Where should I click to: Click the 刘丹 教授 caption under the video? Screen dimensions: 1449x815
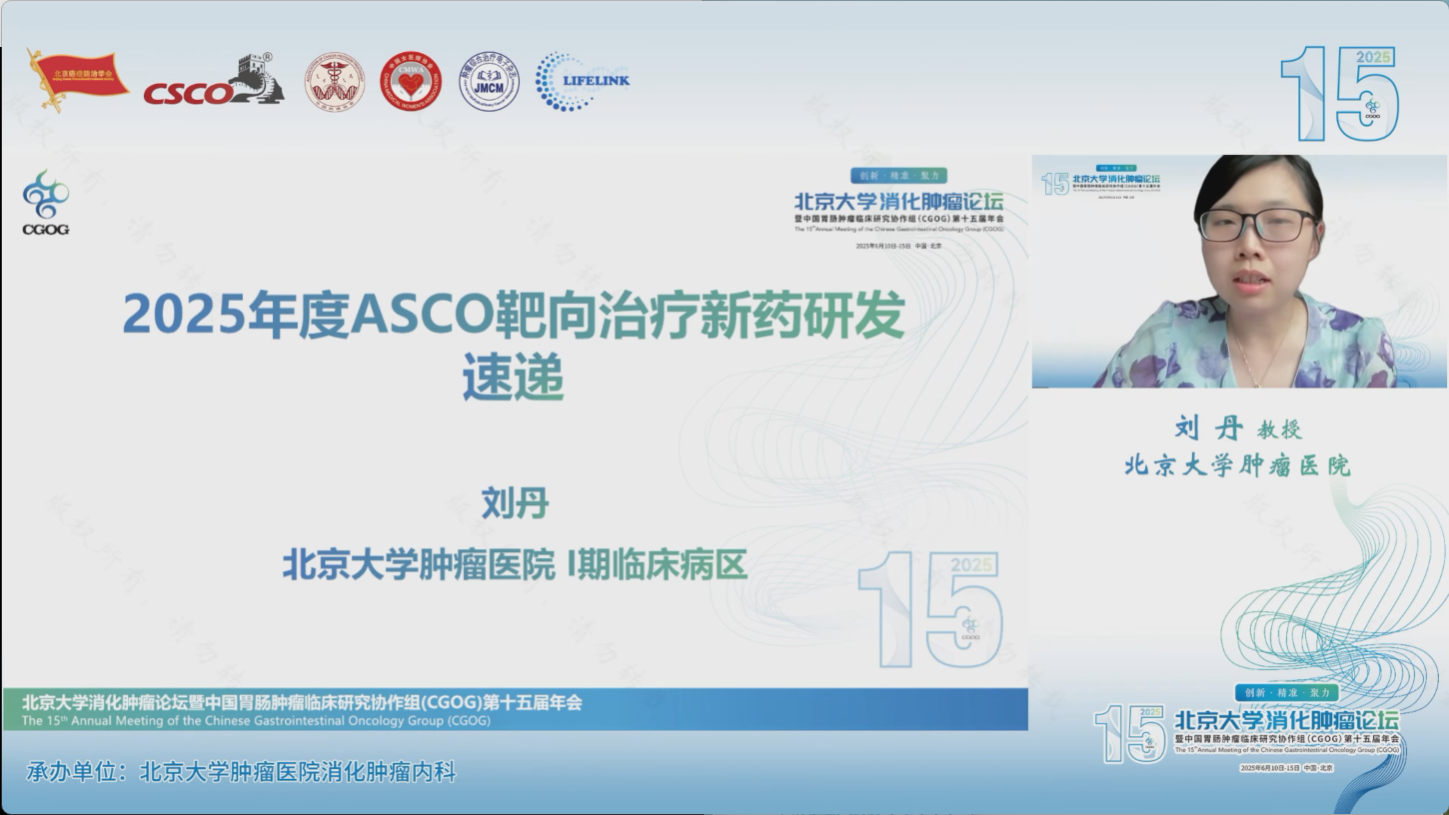click(1238, 429)
